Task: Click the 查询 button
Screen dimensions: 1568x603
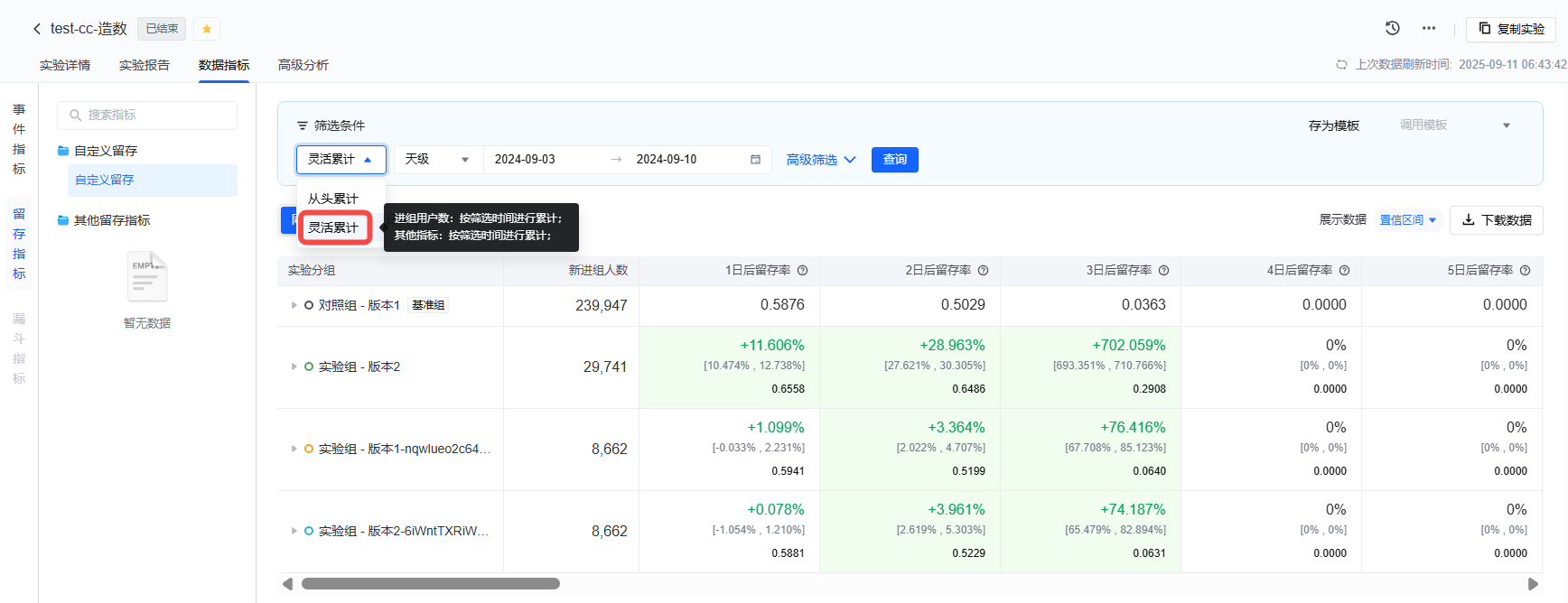Action: pyautogui.click(x=894, y=160)
